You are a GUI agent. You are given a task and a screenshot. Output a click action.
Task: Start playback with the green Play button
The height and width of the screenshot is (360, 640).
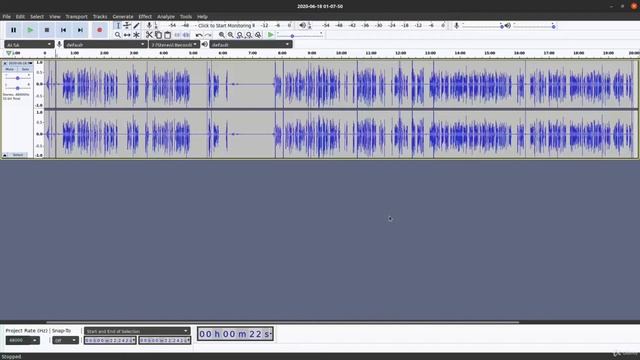tap(30, 30)
